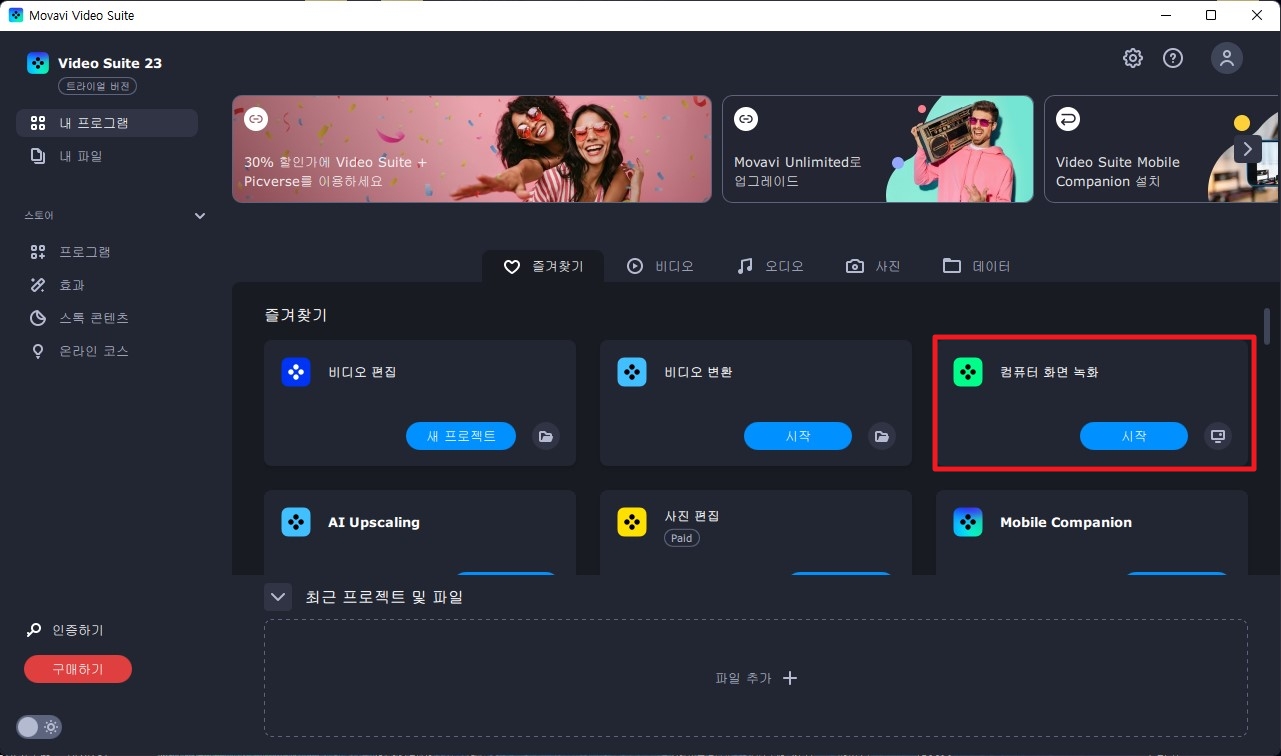Open the Movavi Unlimited upgrade banner

click(x=878, y=149)
